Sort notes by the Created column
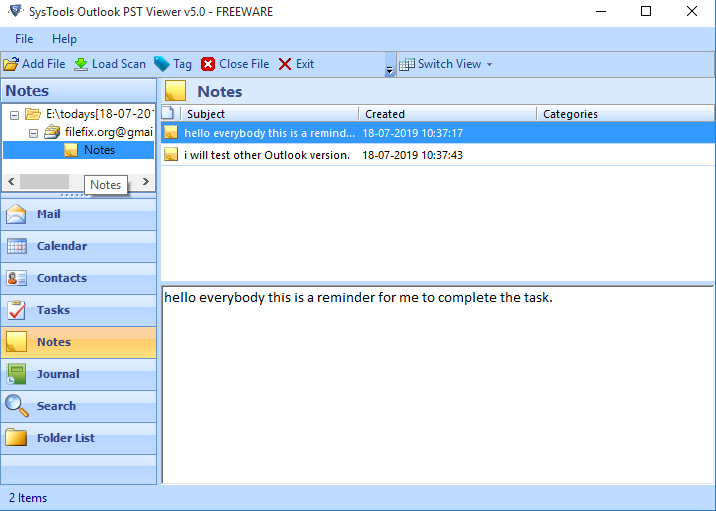This screenshot has width=716, height=511. click(x=448, y=114)
